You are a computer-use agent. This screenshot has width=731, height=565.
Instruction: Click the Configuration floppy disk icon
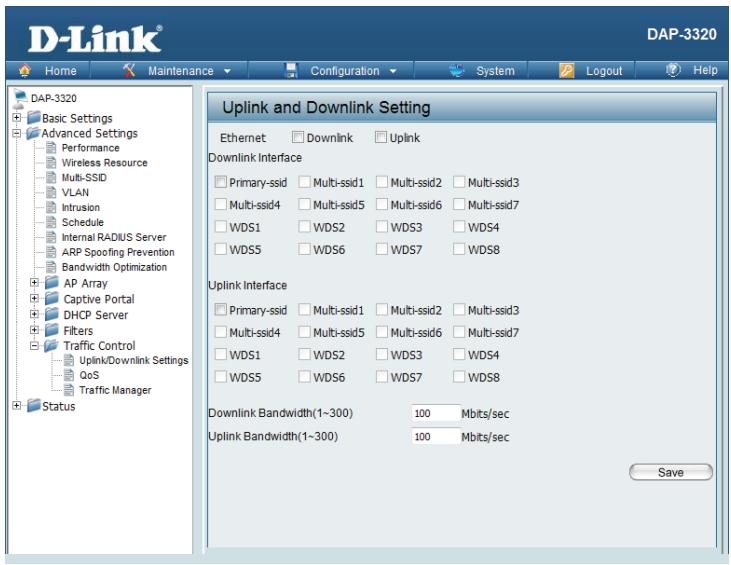point(291,70)
